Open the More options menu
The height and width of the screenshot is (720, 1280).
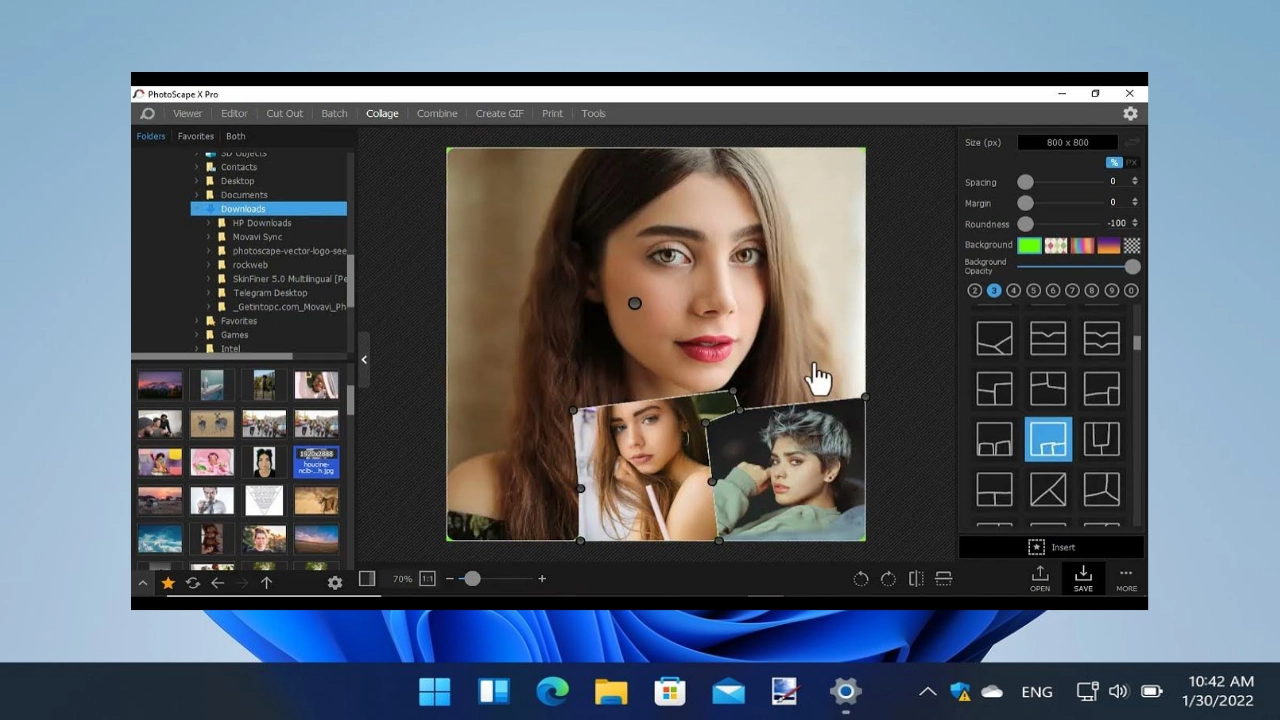point(1126,578)
